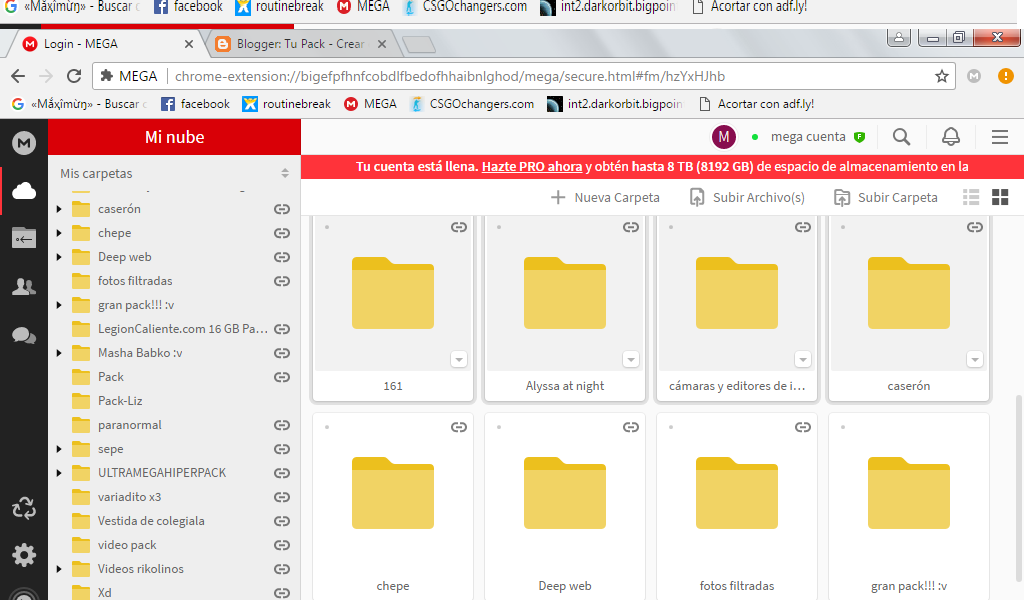Open the MEGA logo in sidebar
Screen dimensions: 1024x600
point(24,142)
